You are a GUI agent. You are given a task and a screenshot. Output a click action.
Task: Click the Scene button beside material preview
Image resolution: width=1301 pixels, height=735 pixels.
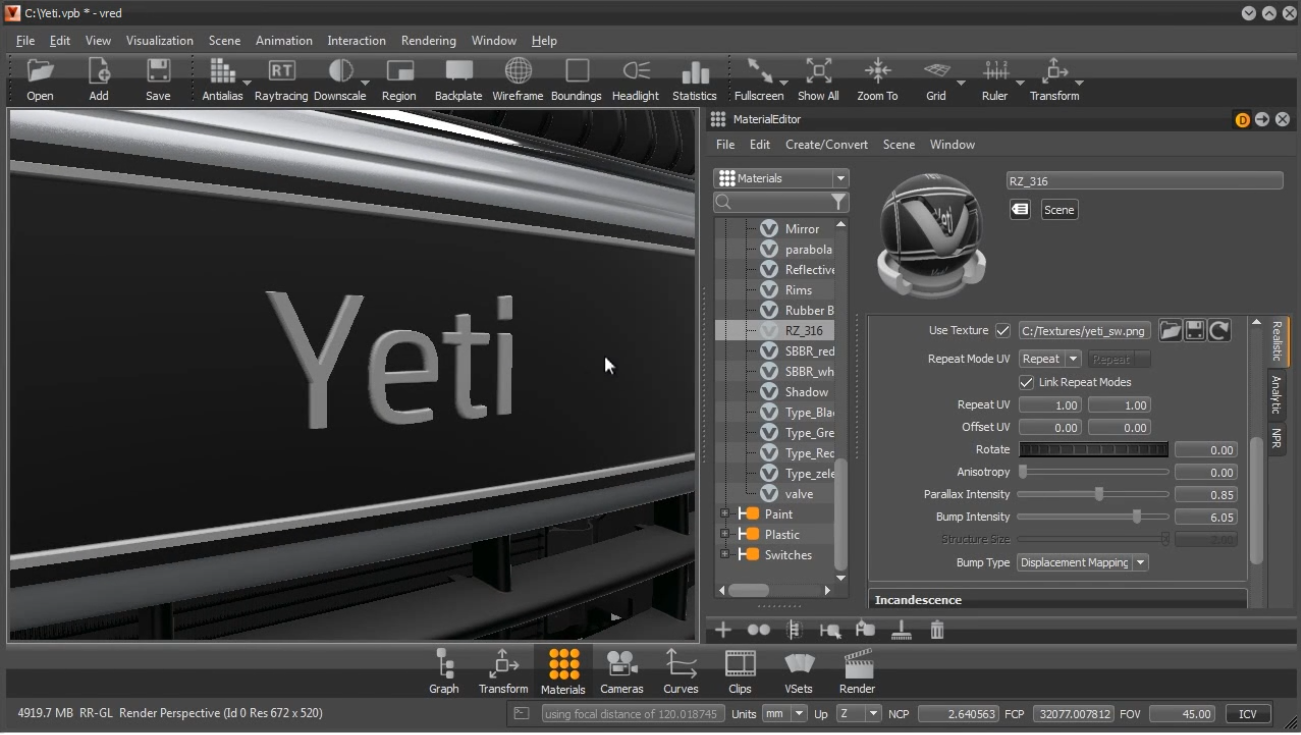click(x=1059, y=210)
